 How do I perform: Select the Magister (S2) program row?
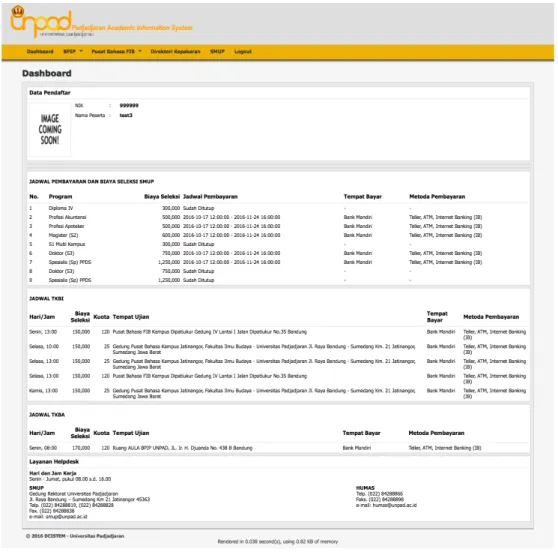point(278,235)
